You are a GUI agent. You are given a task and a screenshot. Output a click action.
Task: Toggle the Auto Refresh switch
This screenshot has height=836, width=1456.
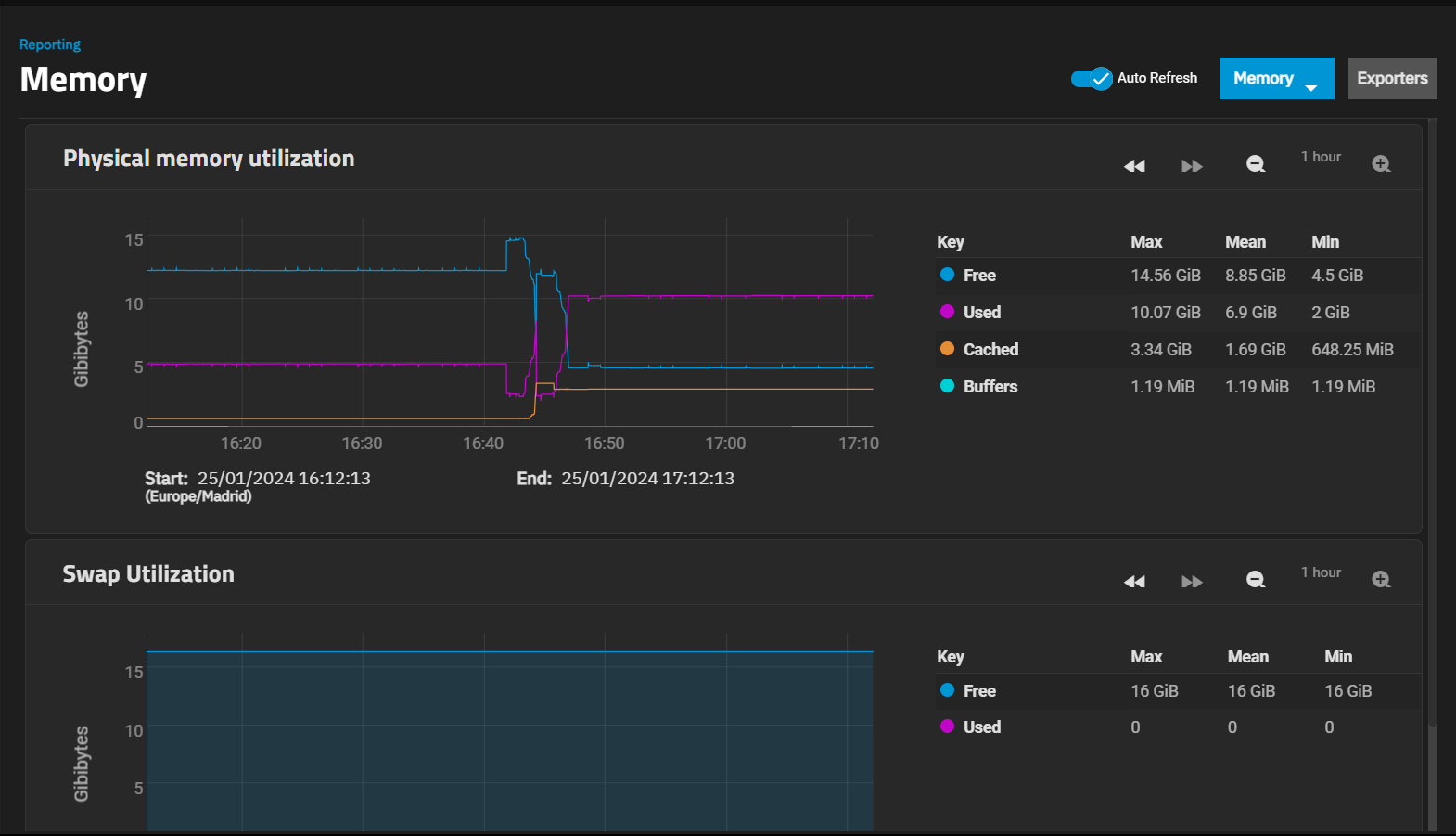[1092, 79]
